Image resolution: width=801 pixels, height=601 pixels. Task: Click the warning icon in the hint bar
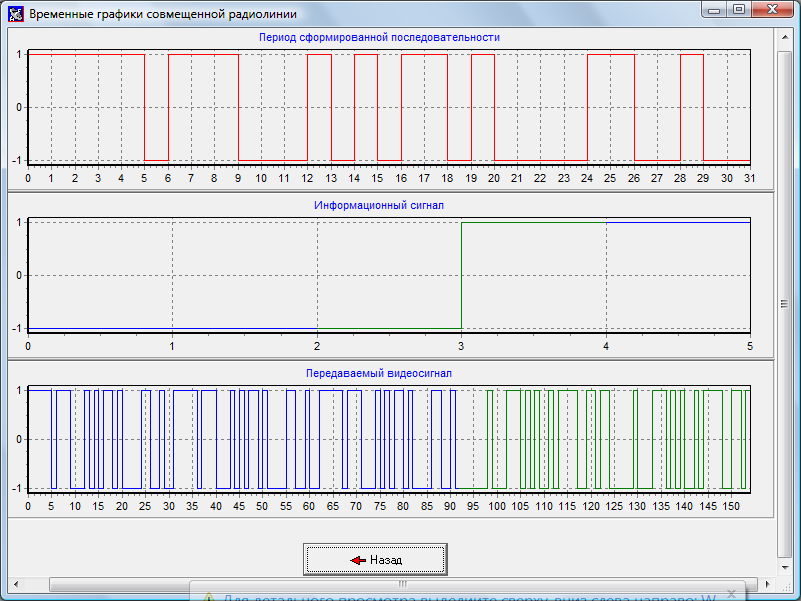point(210,596)
